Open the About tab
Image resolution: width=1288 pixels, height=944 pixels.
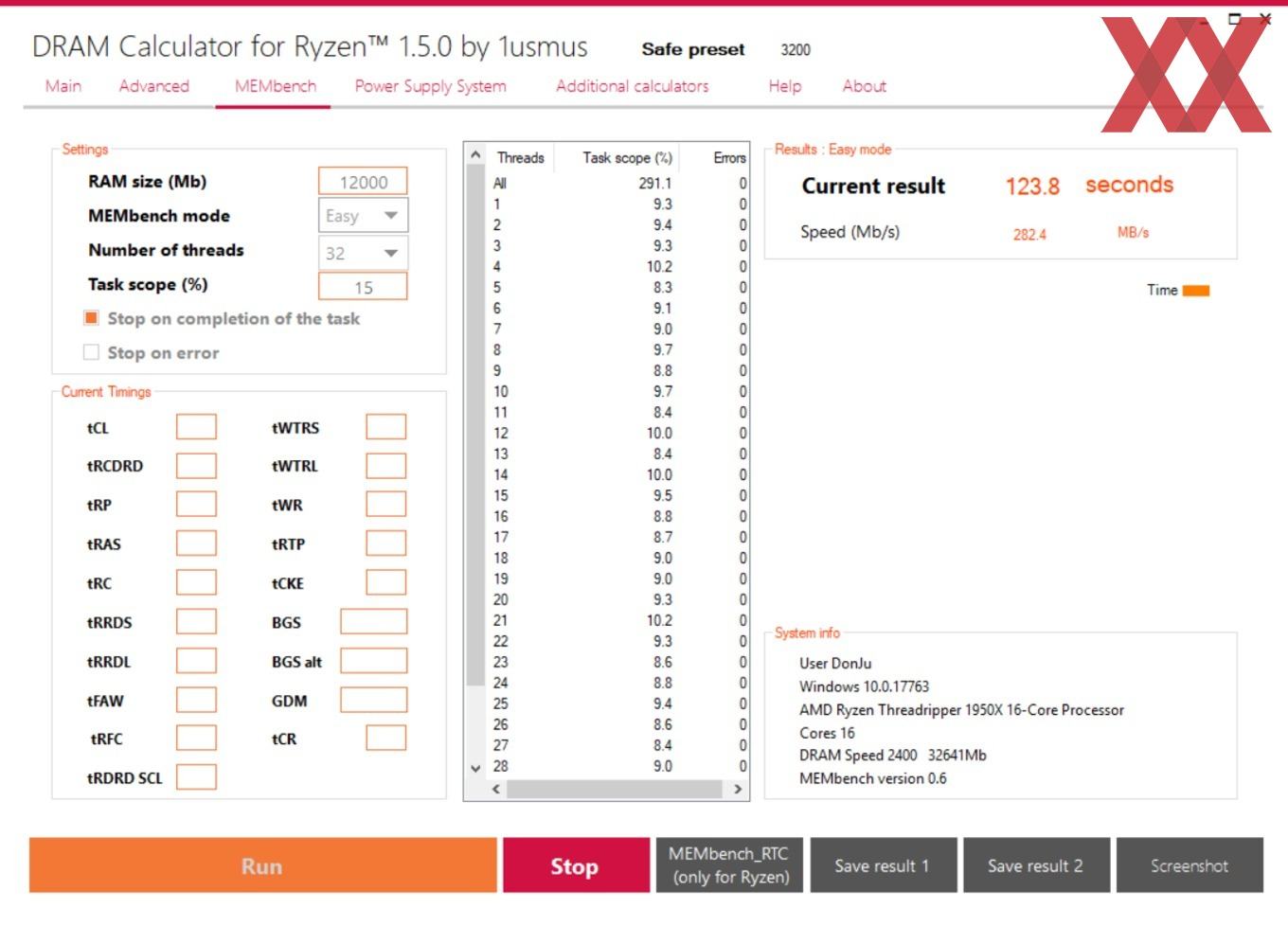(864, 86)
